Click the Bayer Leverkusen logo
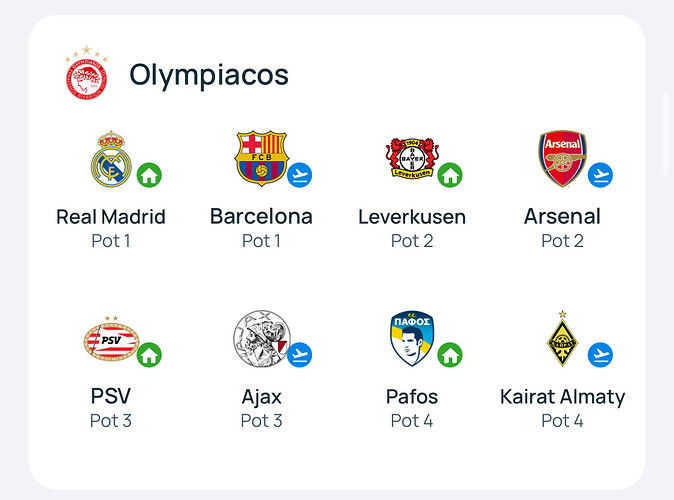The image size is (674, 500). coord(412,158)
